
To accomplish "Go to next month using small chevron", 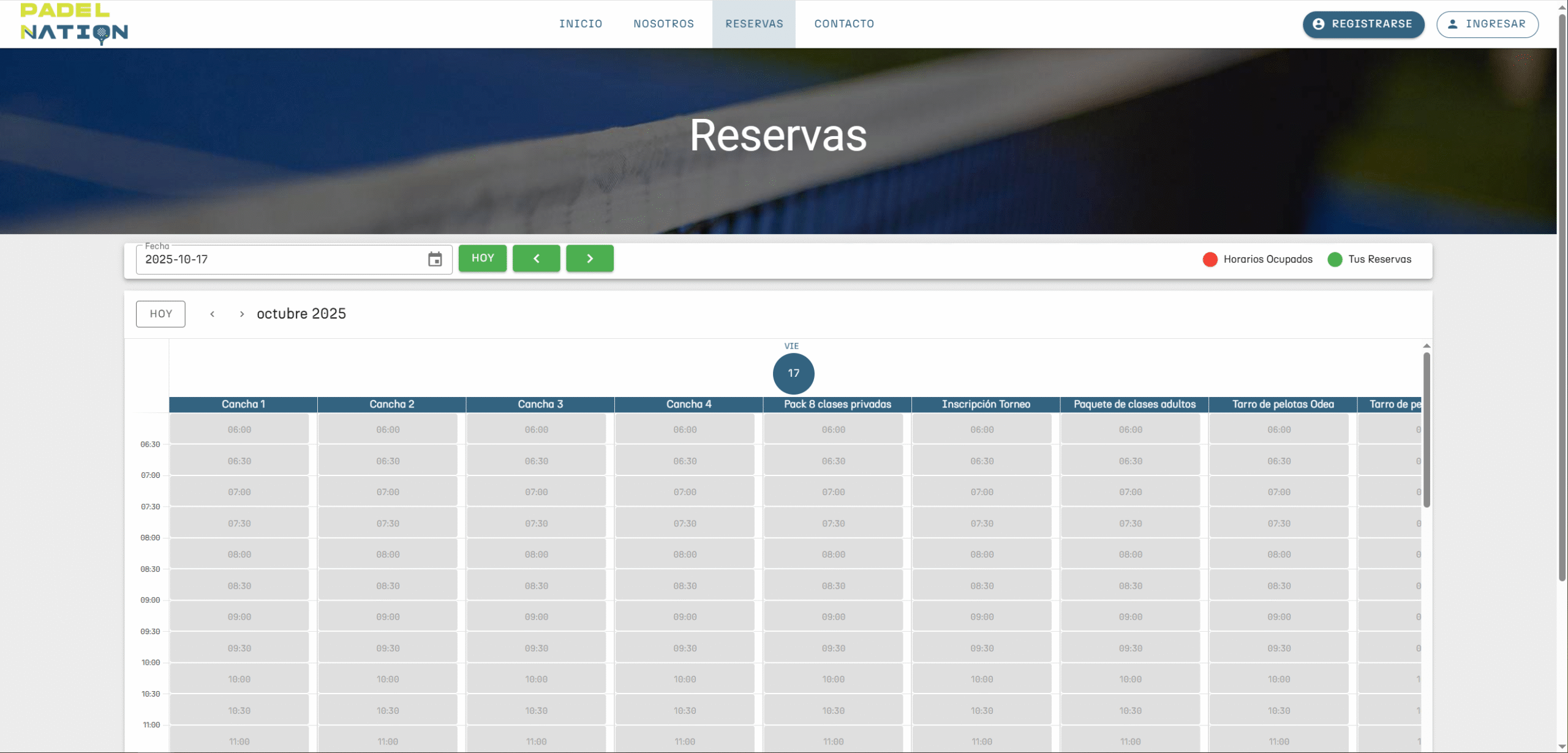I will coord(242,314).
